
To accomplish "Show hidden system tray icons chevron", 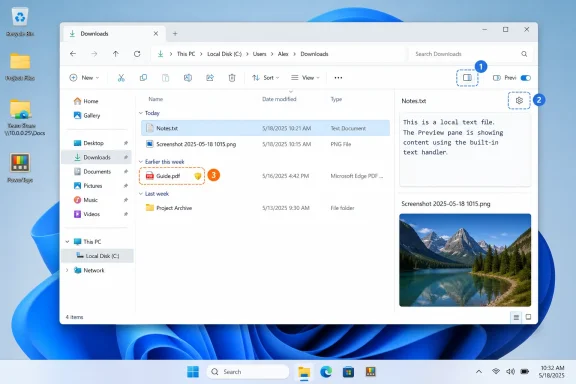I will point(479,372).
